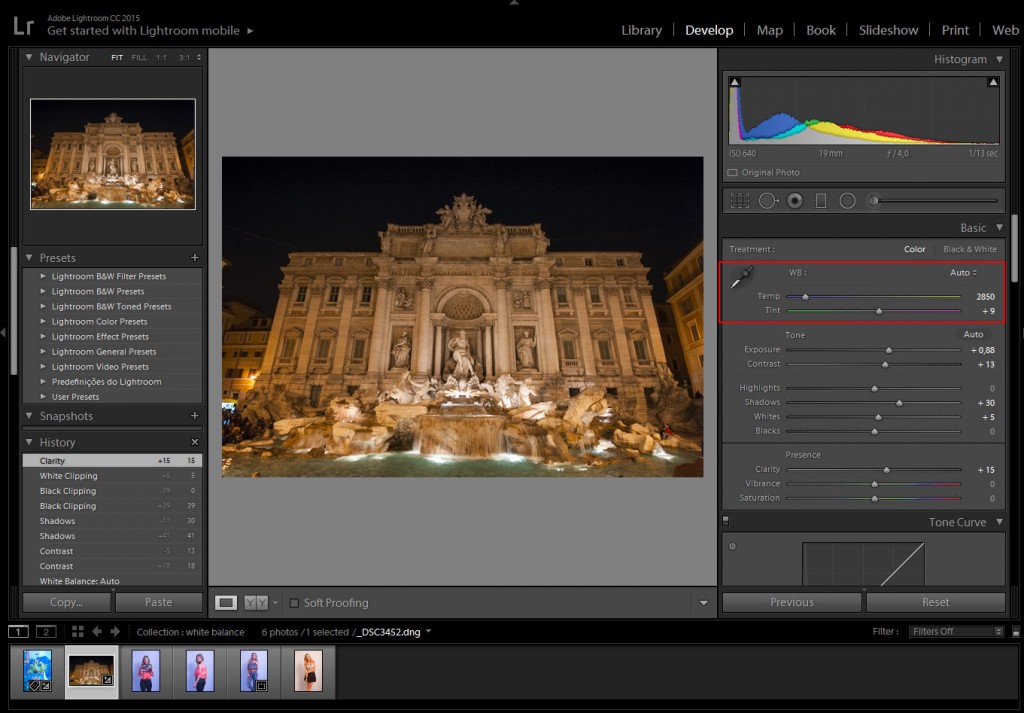
Task: Add a new snapshot with plus icon
Action: pos(194,415)
